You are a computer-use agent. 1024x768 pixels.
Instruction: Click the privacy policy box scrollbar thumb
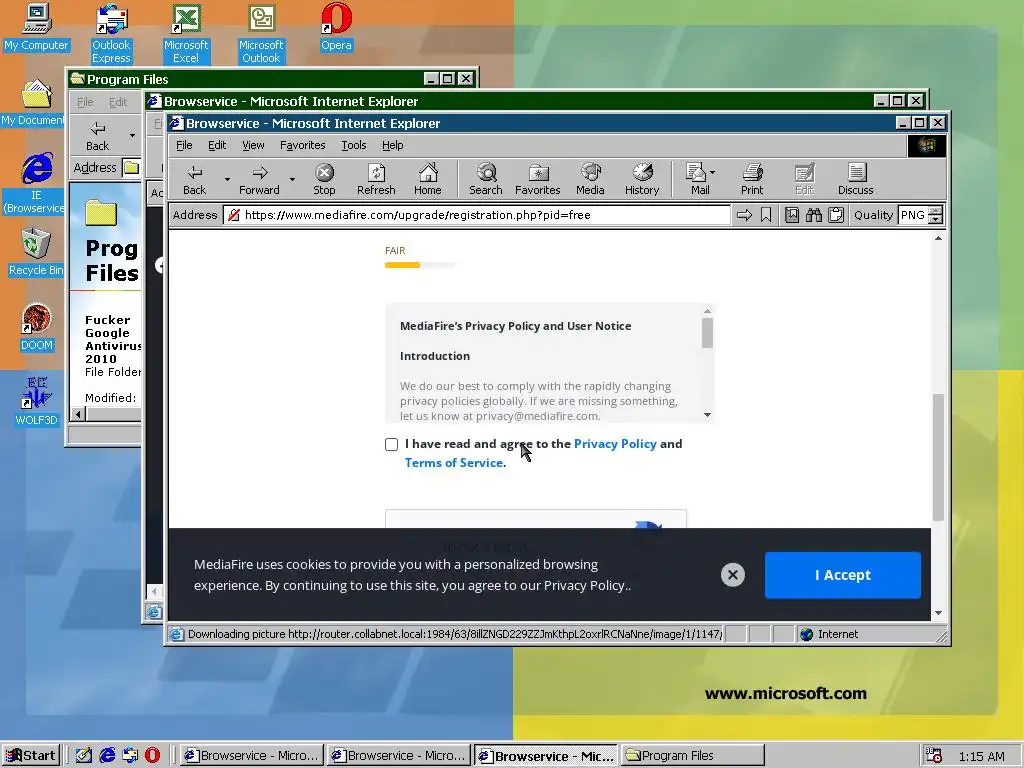coord(707,333)
